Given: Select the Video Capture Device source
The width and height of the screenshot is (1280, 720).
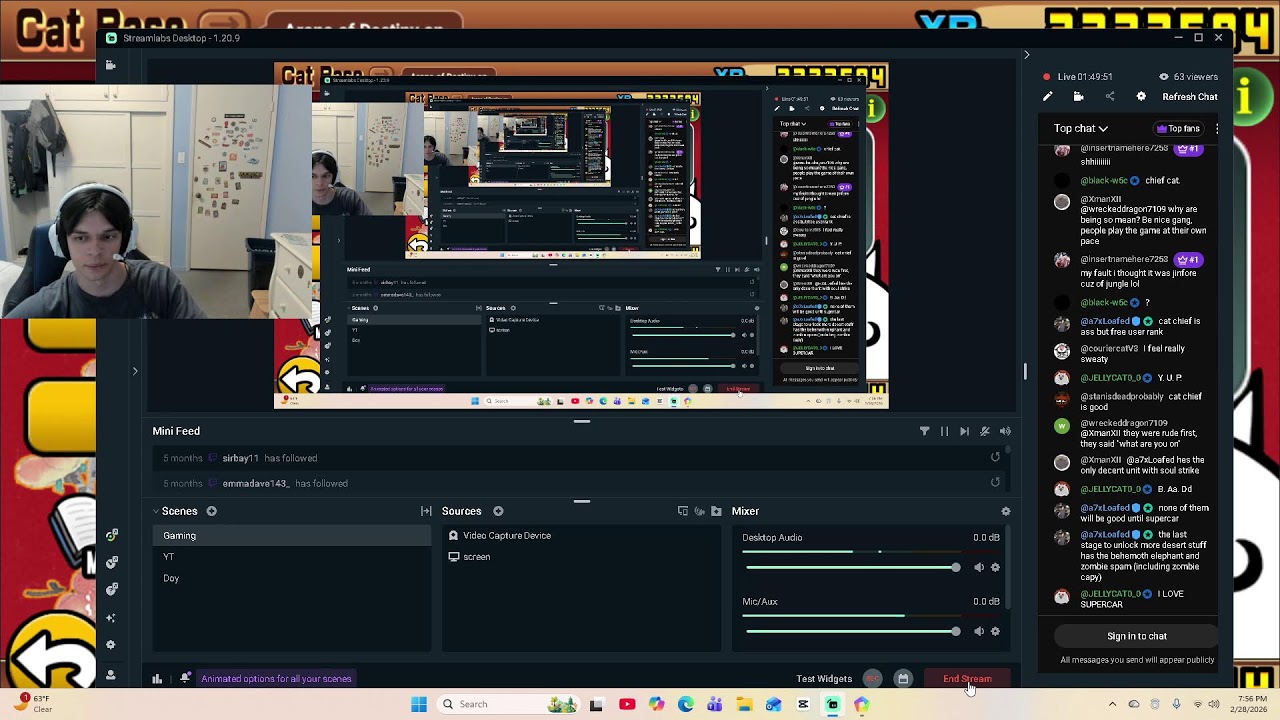Looking at the screenshot, I should [582, 536].
